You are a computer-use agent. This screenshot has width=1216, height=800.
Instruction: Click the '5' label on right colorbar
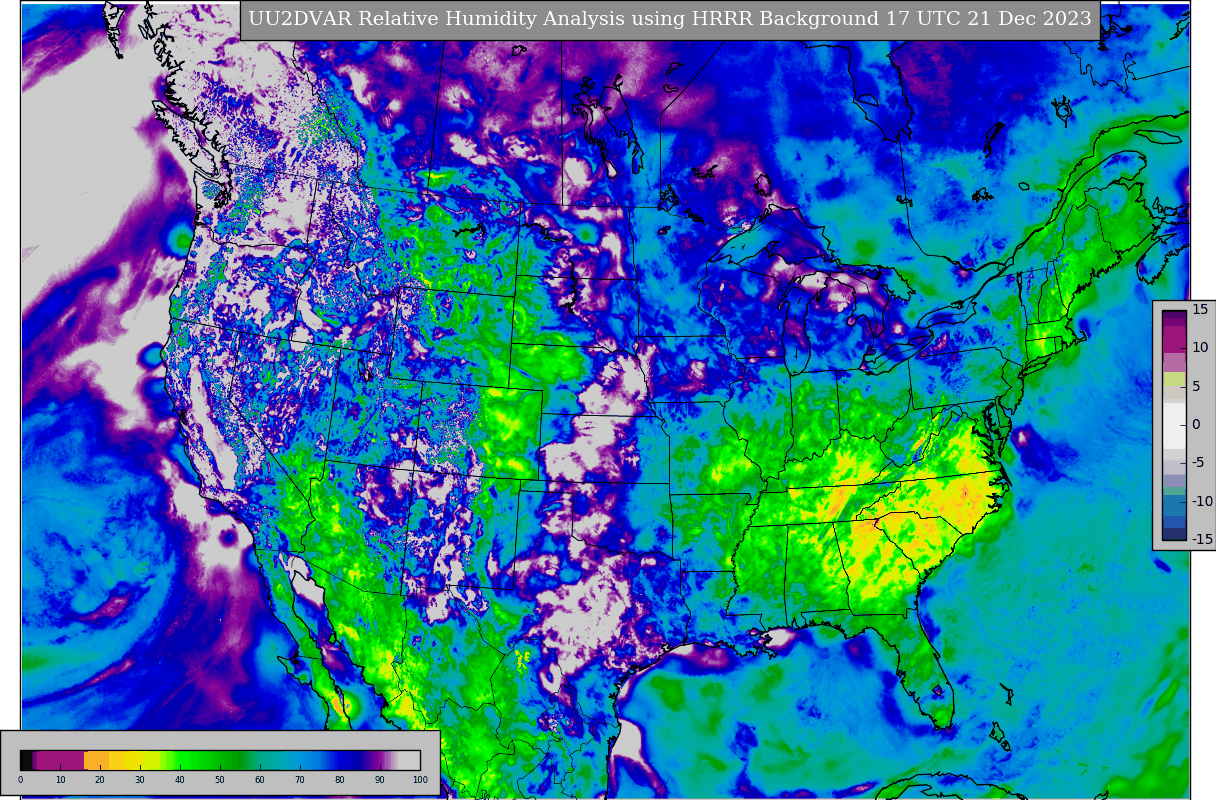pyautogui.click(x=1196, y=386)
